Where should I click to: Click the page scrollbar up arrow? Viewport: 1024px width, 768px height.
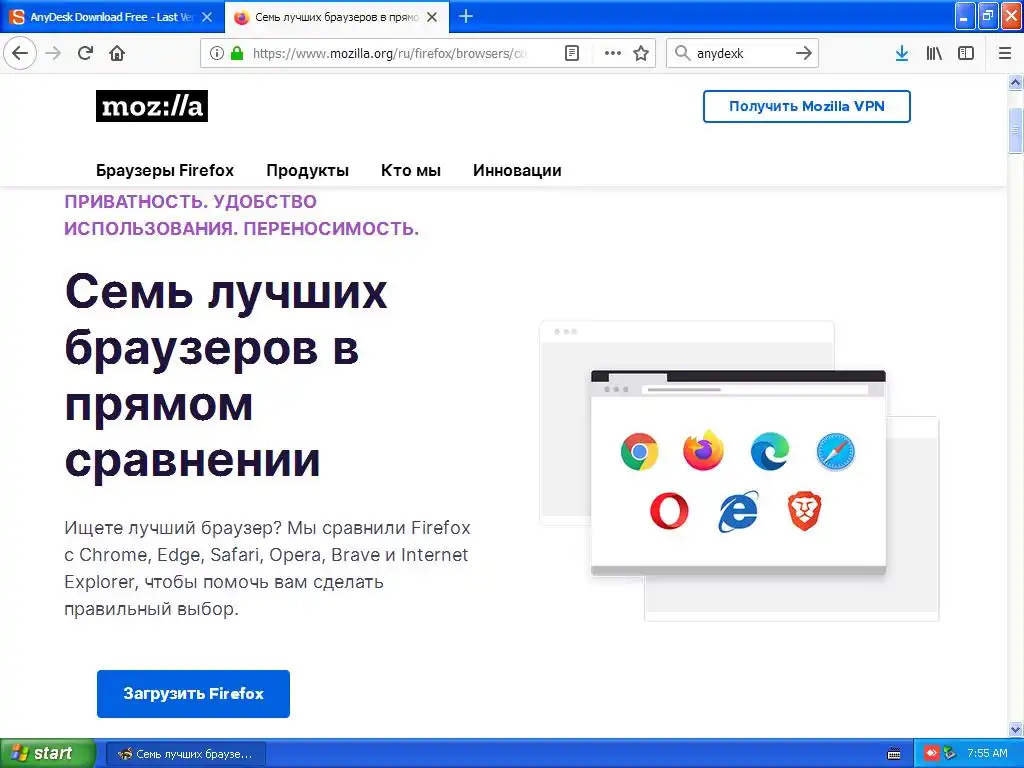click(x=1016, y=82)
